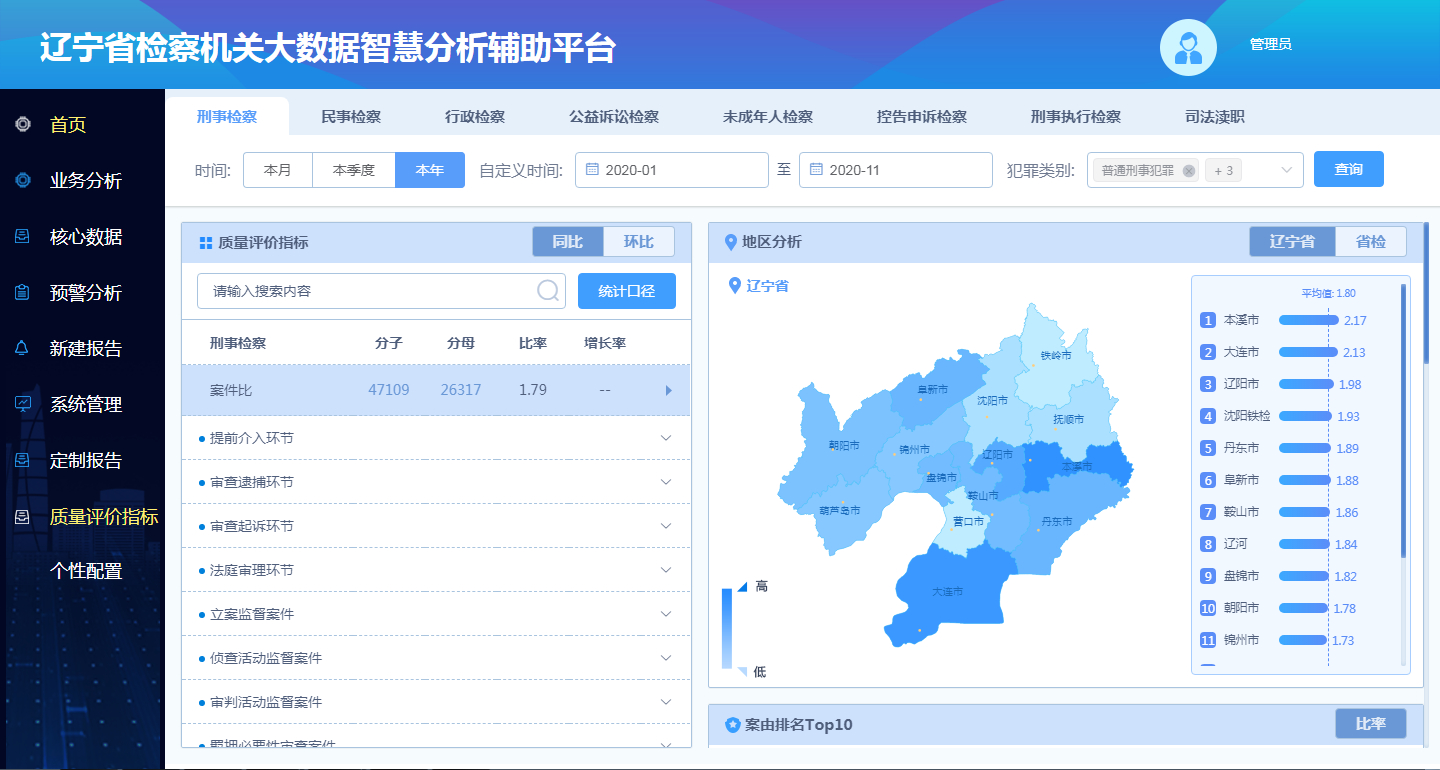Viewport: 1440px width, 770px height.
Task: Click the 首页 sidebar icon
Action: point(23,124)
